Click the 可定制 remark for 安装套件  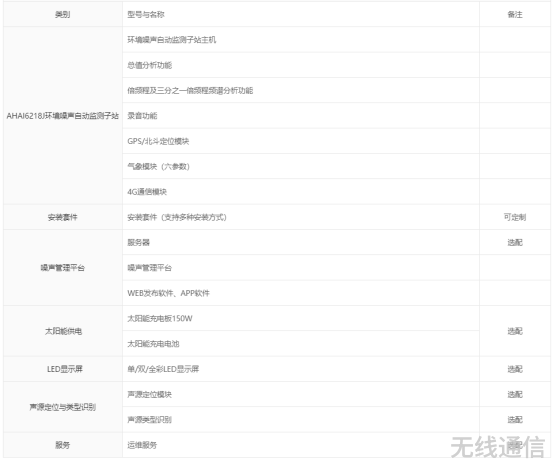514,217
